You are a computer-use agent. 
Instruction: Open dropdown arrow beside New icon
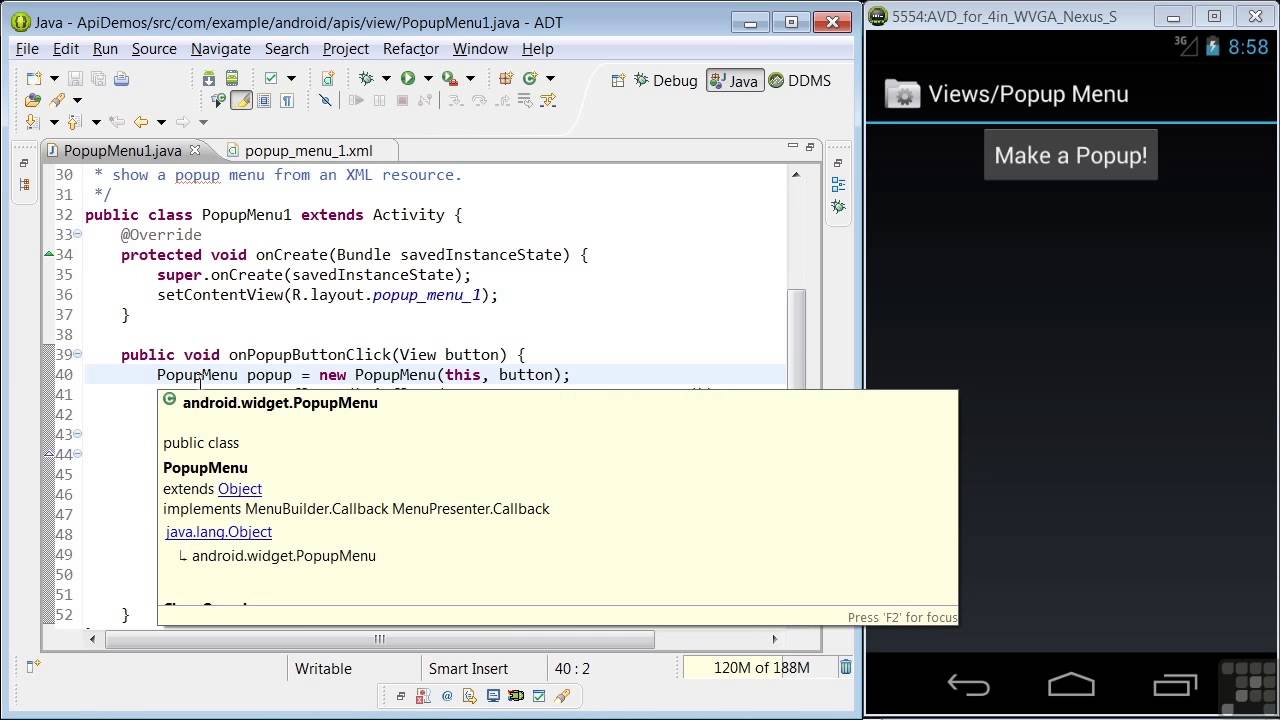click(54, 79)
